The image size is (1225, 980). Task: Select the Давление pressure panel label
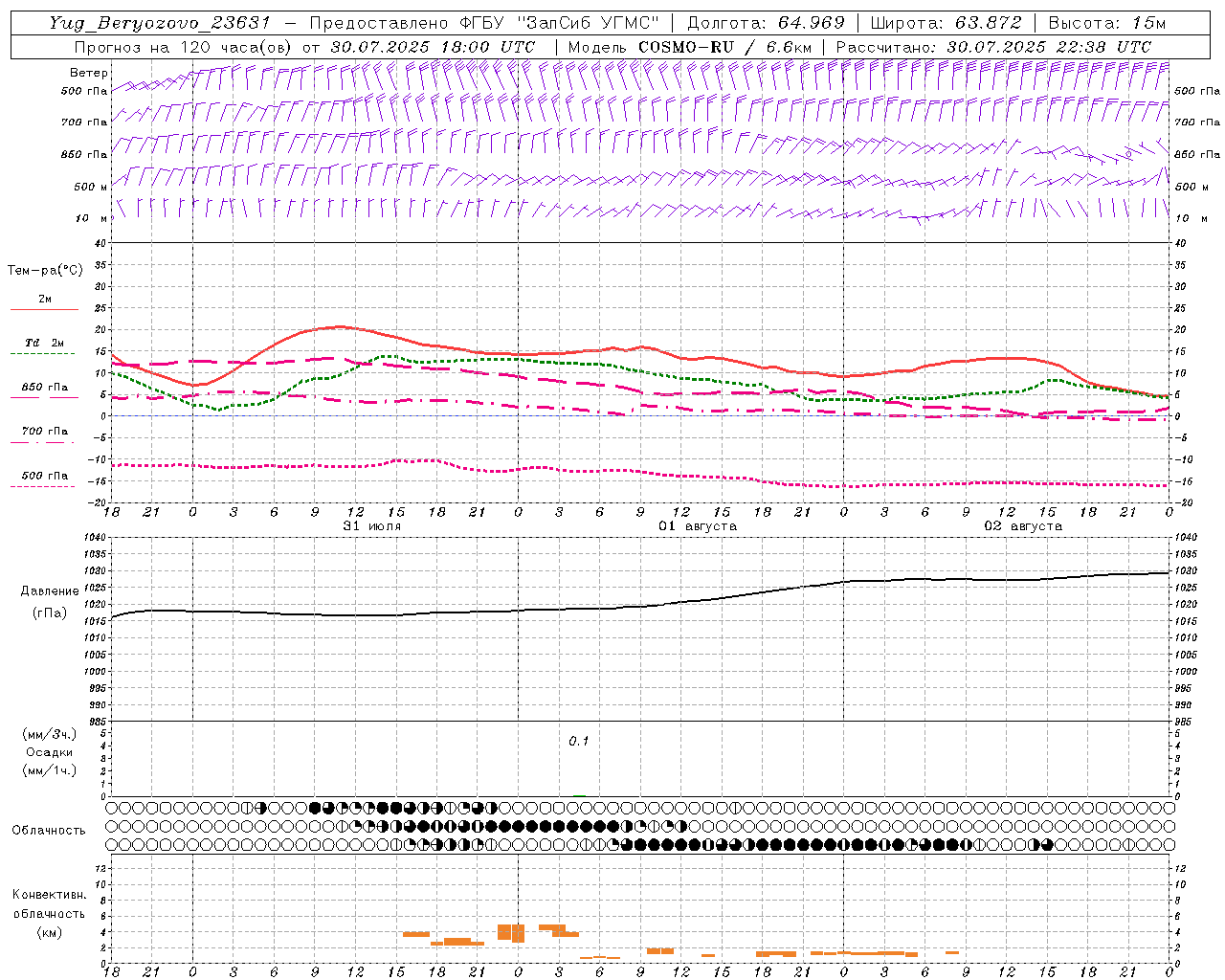click(x=49, y=591)
